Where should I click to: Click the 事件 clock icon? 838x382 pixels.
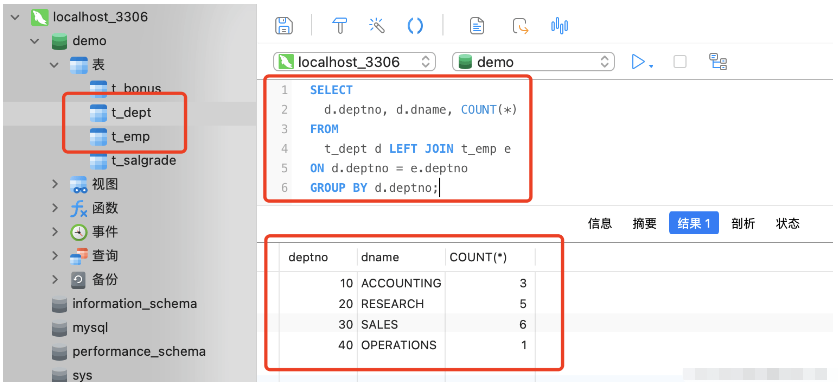click(79, 232)
